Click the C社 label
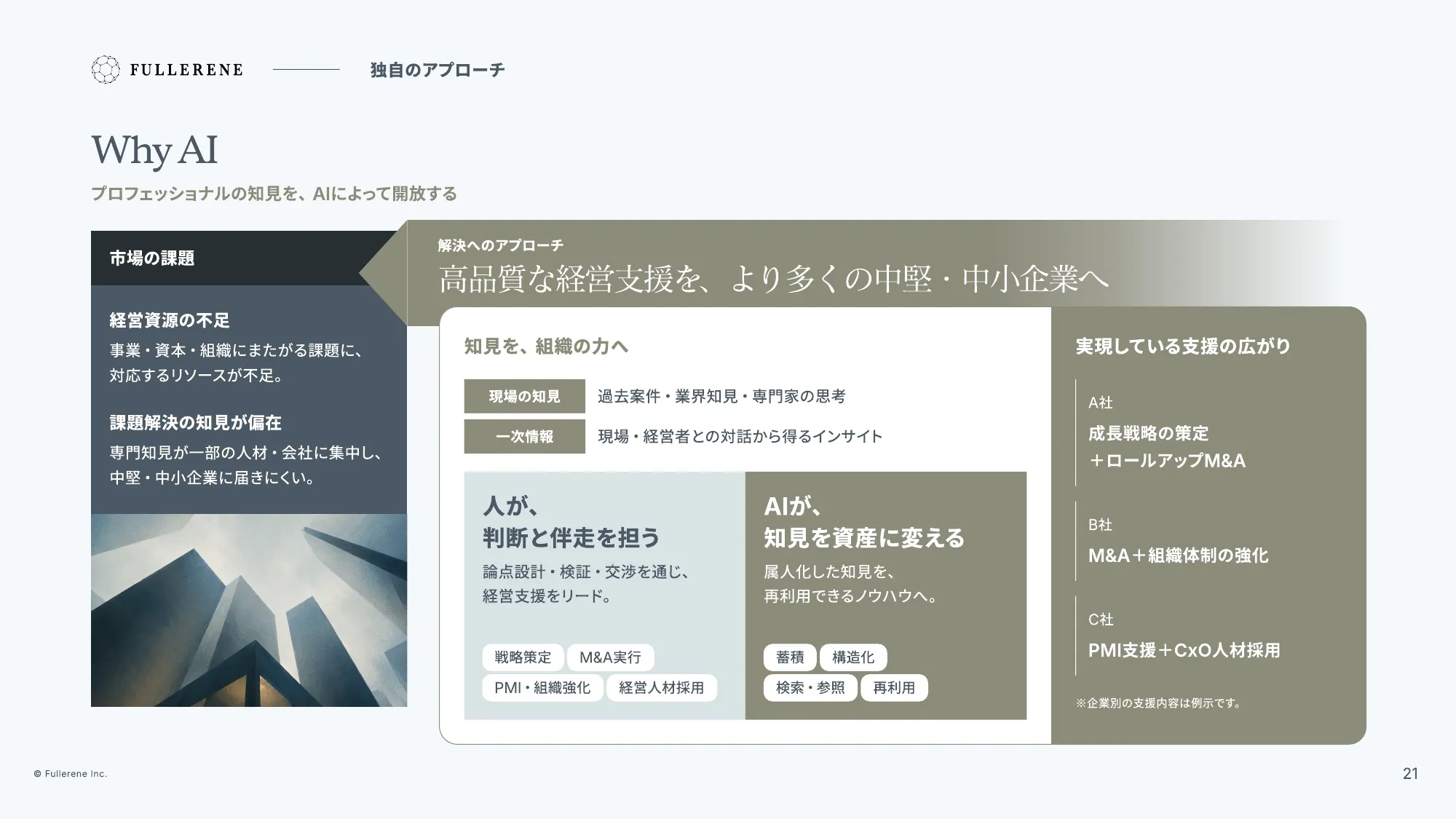 pos(1101,620)
